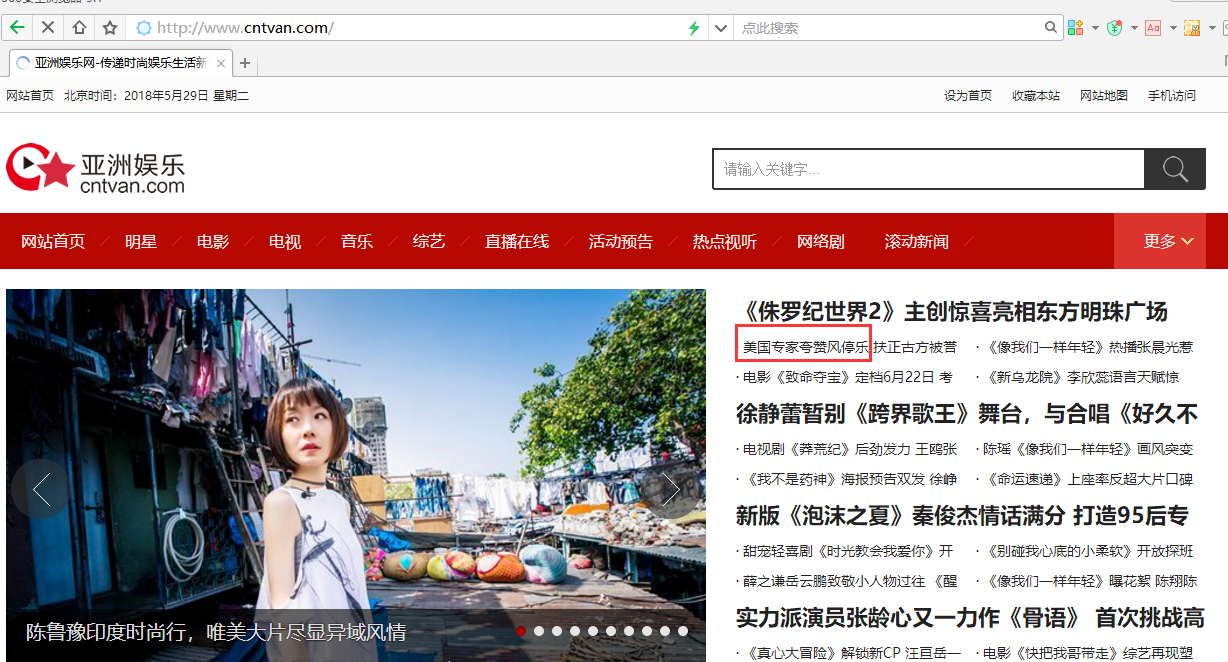
Task: Click the red Aa extension icon
Action: (1153, 28)
